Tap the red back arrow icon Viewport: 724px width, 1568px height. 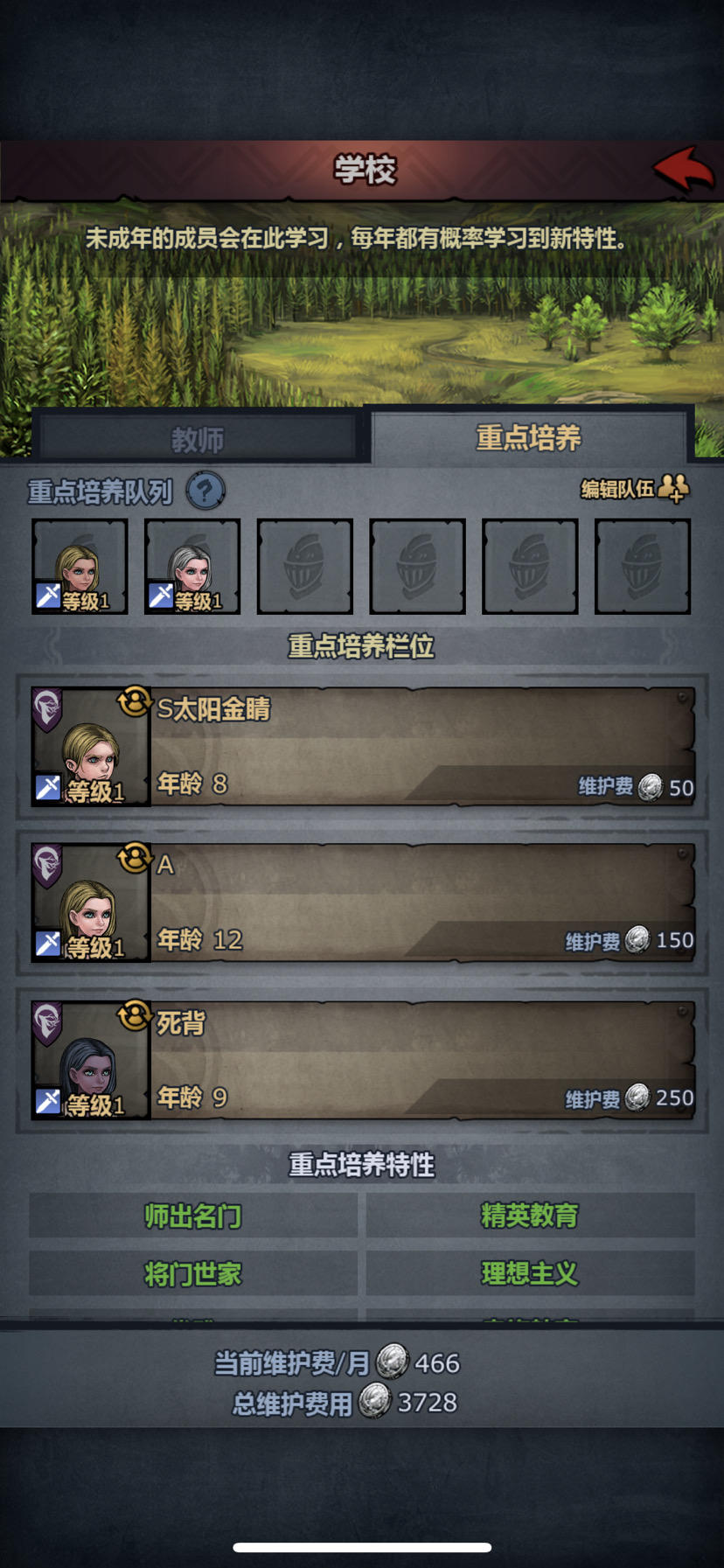684,169
